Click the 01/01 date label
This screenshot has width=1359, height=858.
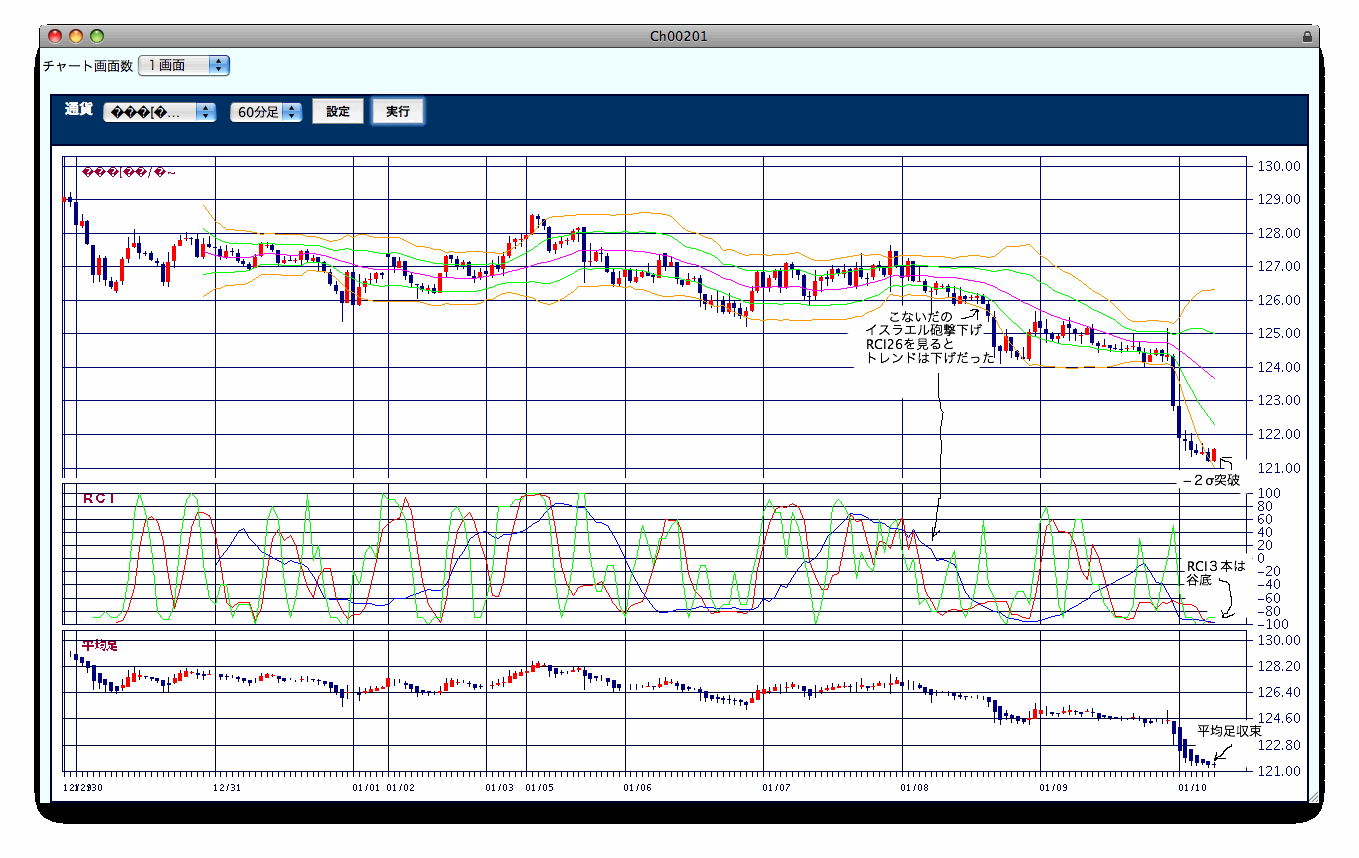click(367, 788)
